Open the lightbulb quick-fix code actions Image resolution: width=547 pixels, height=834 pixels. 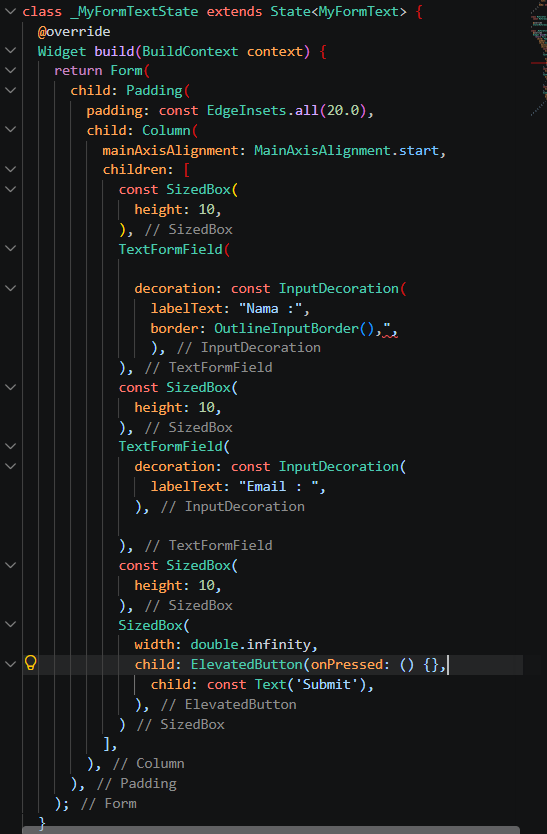pyautogui.click(x=30, y=663)
